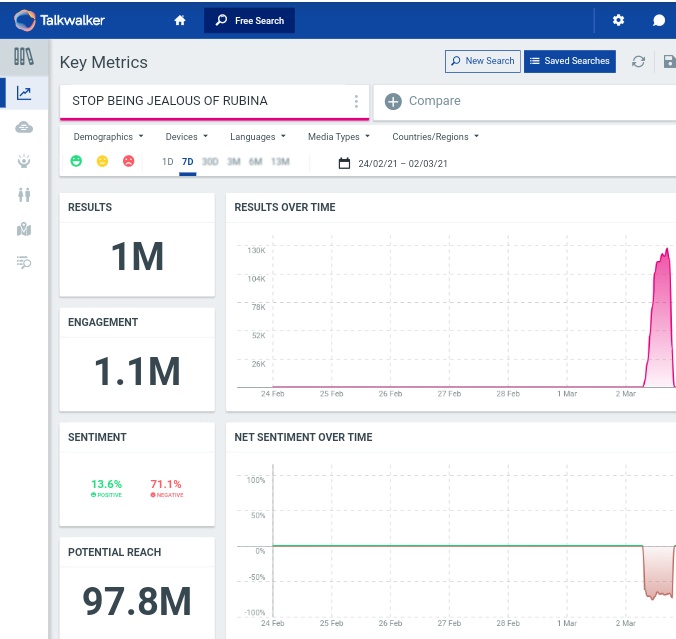
Task: Select the 1D time range
Action: [167, 162]
